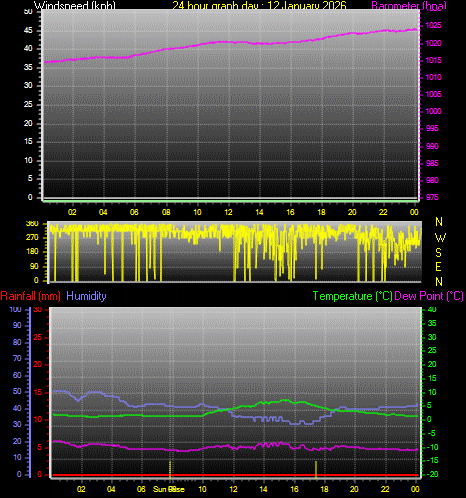Click the '24 hour graph day : 12 January 2026' heading

259,5
